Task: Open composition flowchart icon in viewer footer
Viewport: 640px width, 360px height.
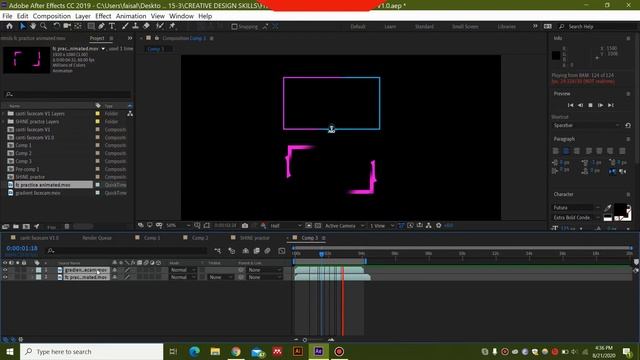Action: click(429, 225)
